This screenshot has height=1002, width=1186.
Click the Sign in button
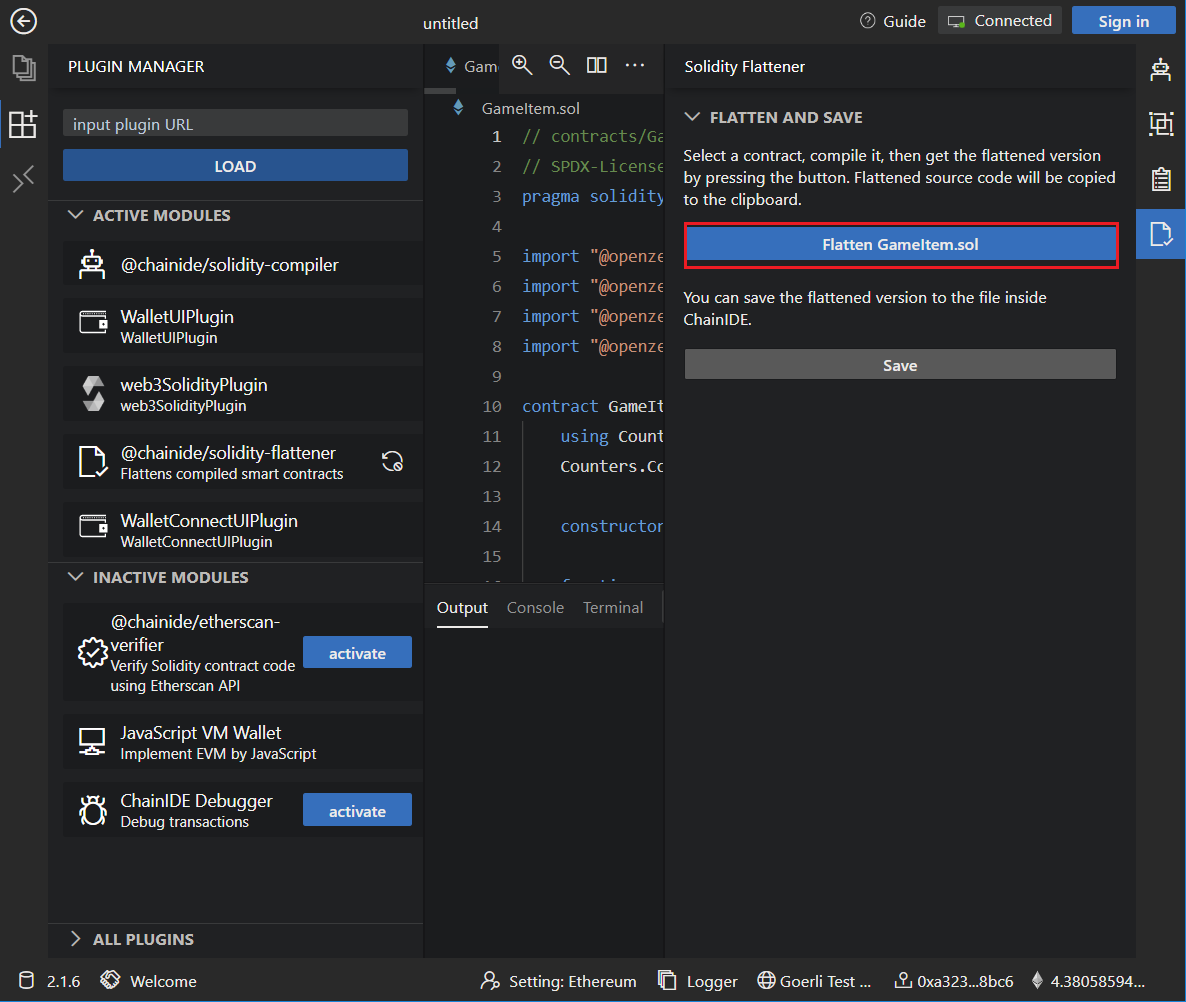[x=1123, y=21]
